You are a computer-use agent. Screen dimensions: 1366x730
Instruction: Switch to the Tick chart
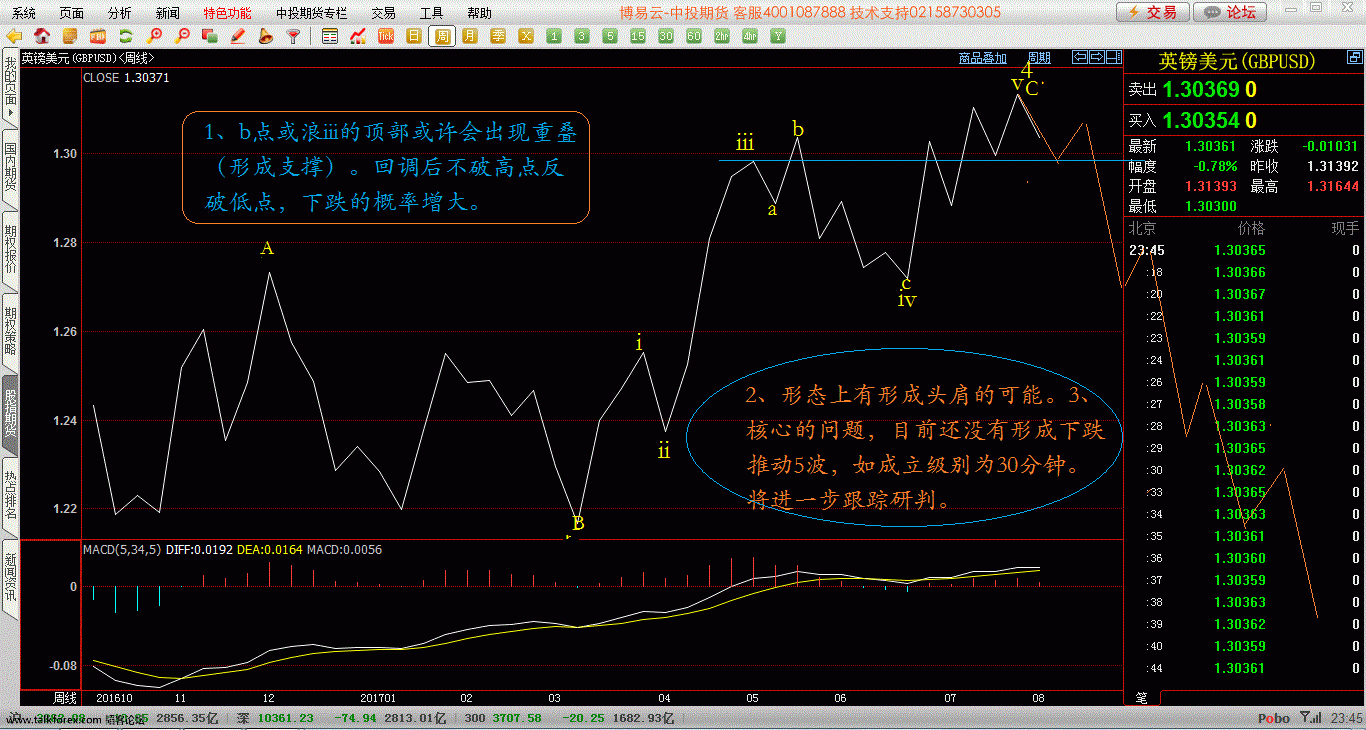pos(386,36)
